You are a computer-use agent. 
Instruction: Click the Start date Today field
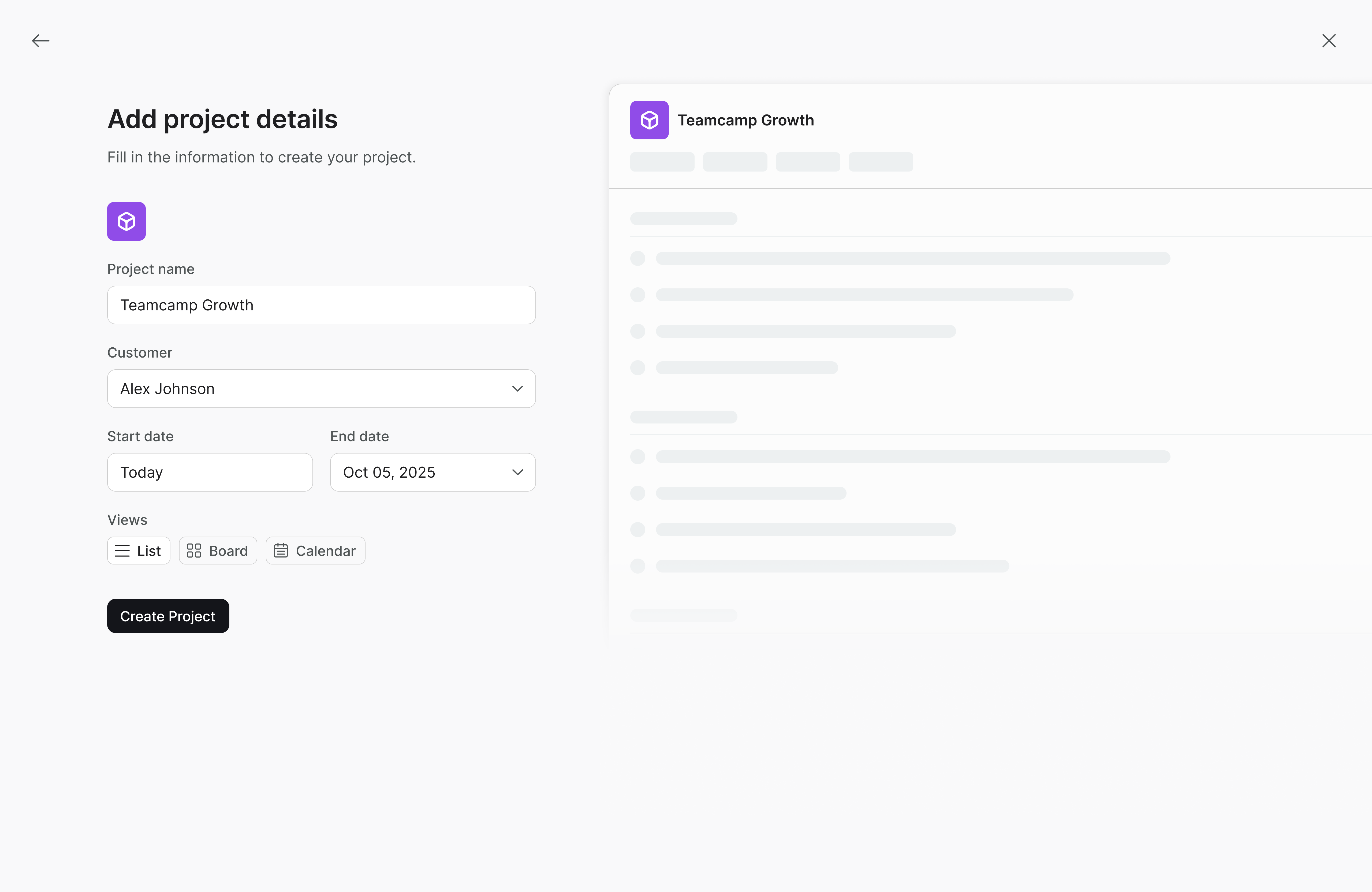click(x=210, y=472)
